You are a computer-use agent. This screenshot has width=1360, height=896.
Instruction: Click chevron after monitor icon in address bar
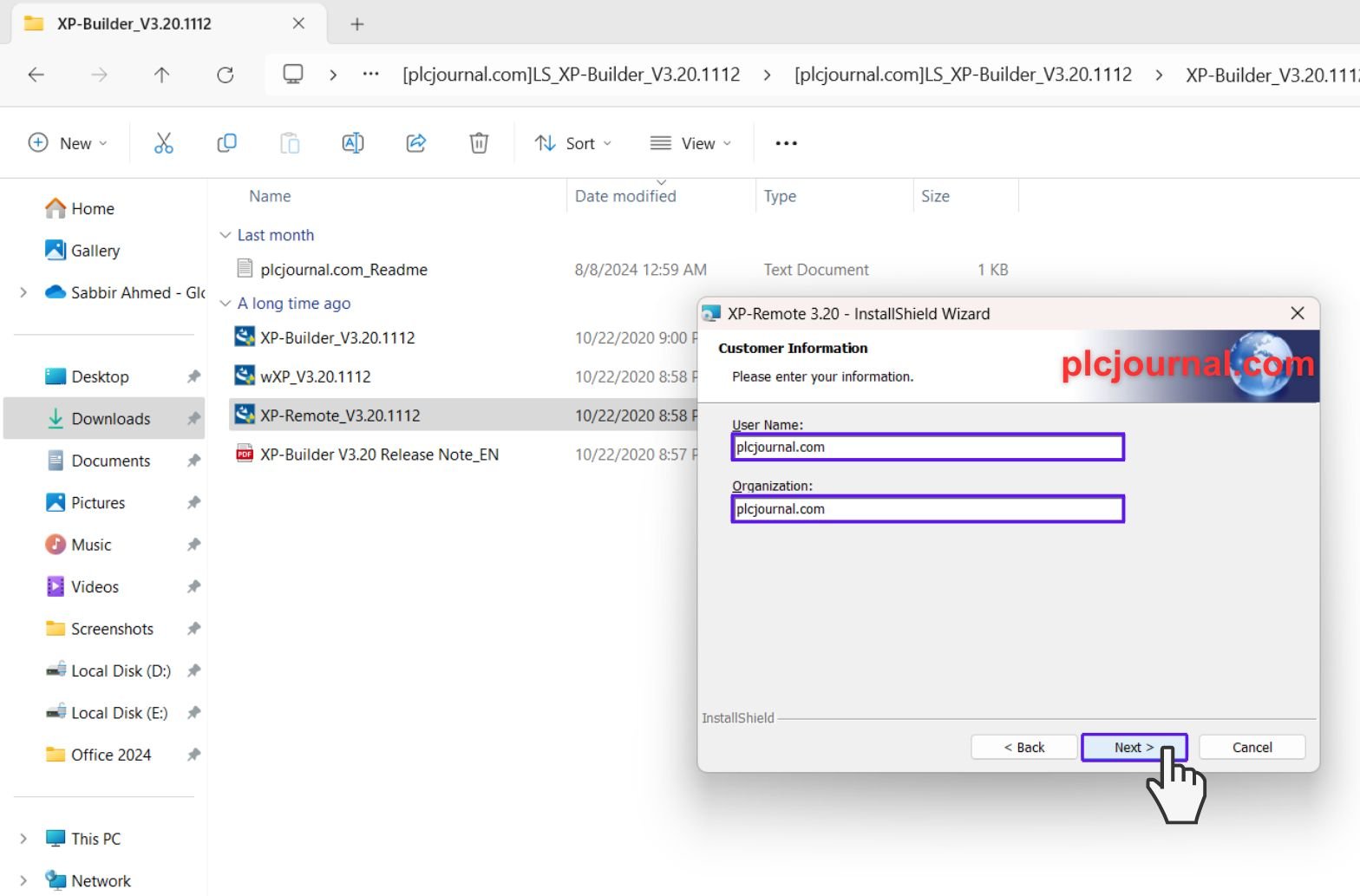click(x=333, y=75)
